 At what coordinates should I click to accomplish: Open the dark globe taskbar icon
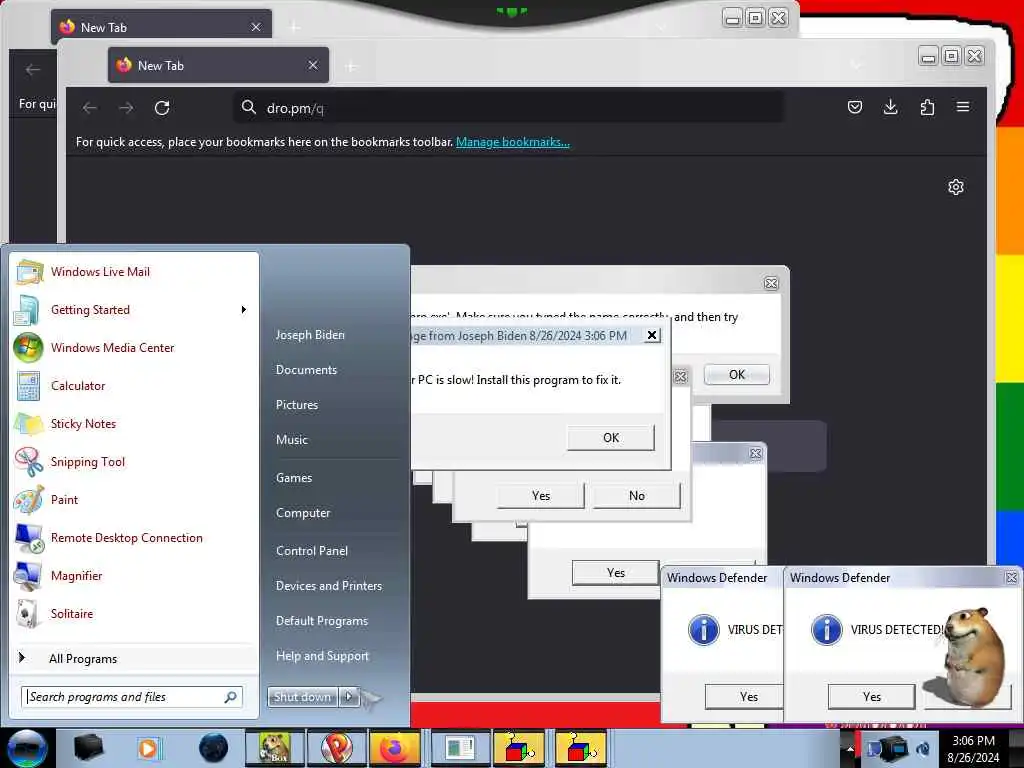coord(213,748)
